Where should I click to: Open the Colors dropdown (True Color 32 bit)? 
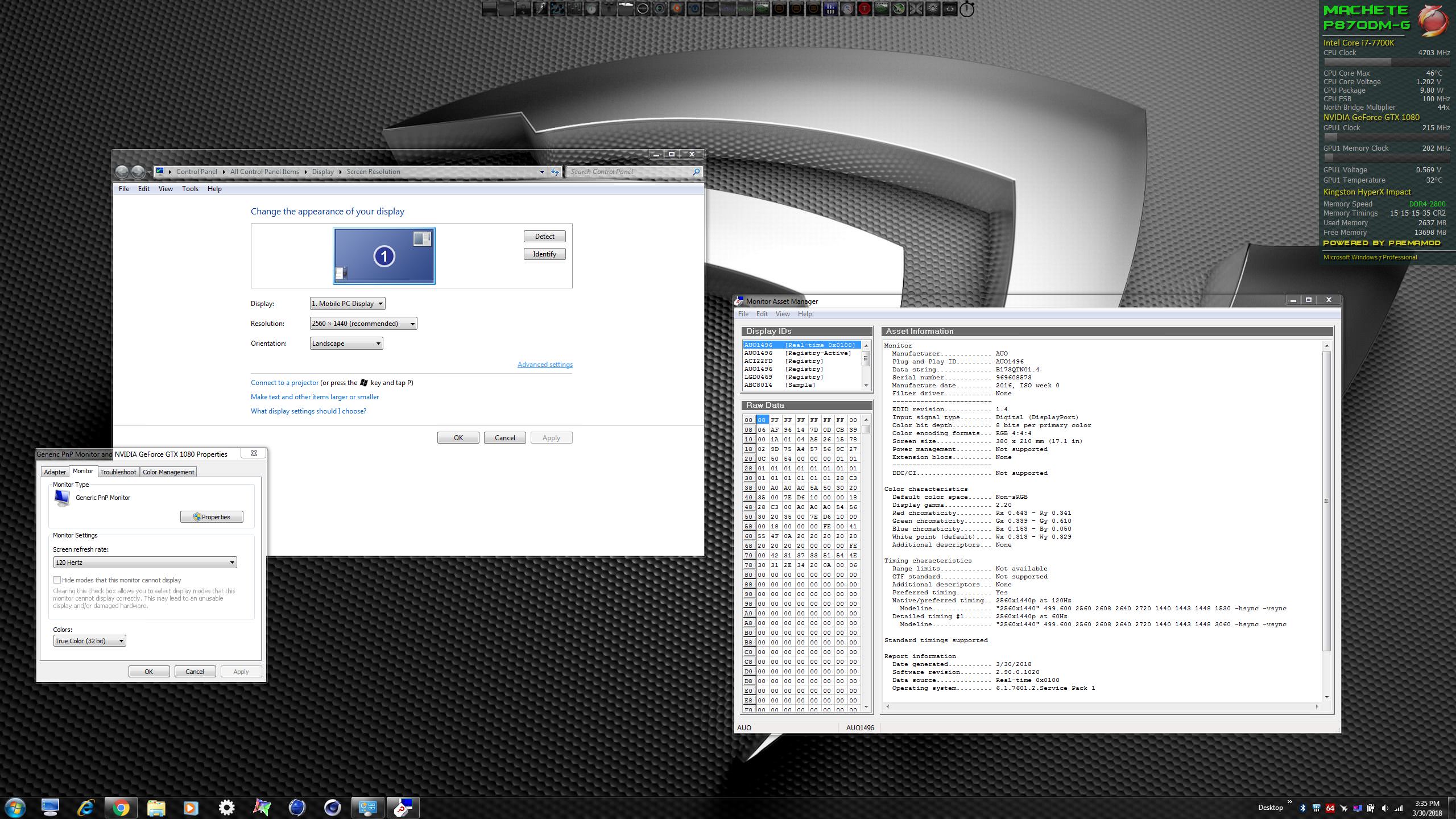coord(89,641)
